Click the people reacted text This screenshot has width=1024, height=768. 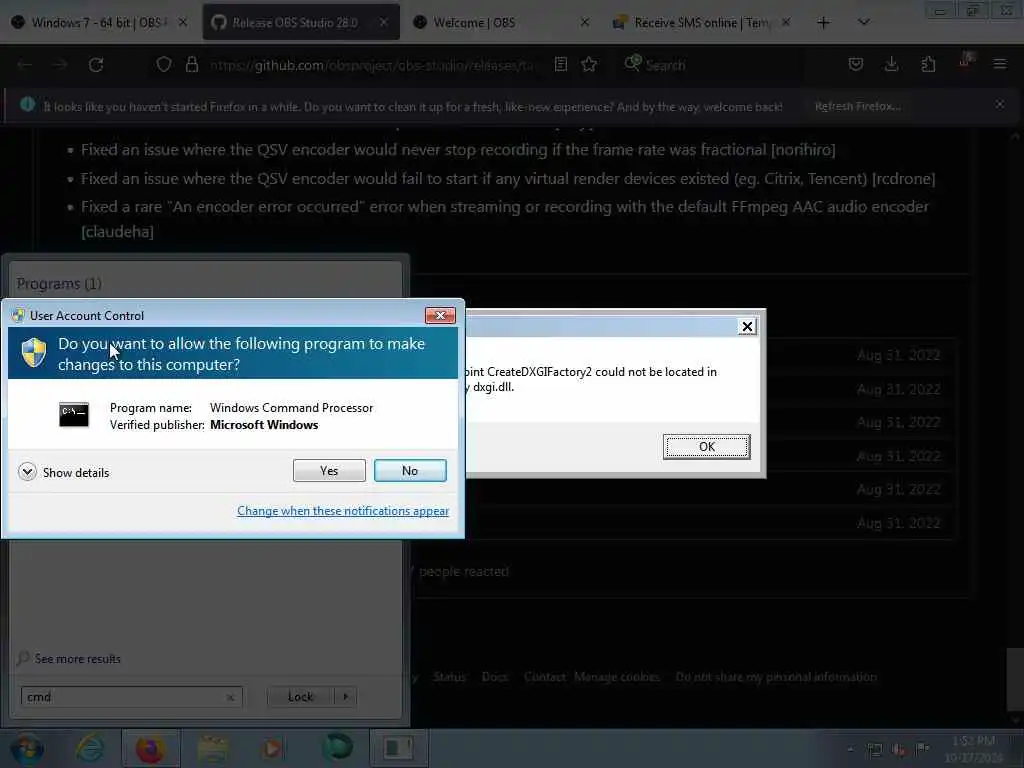[464, 571]
